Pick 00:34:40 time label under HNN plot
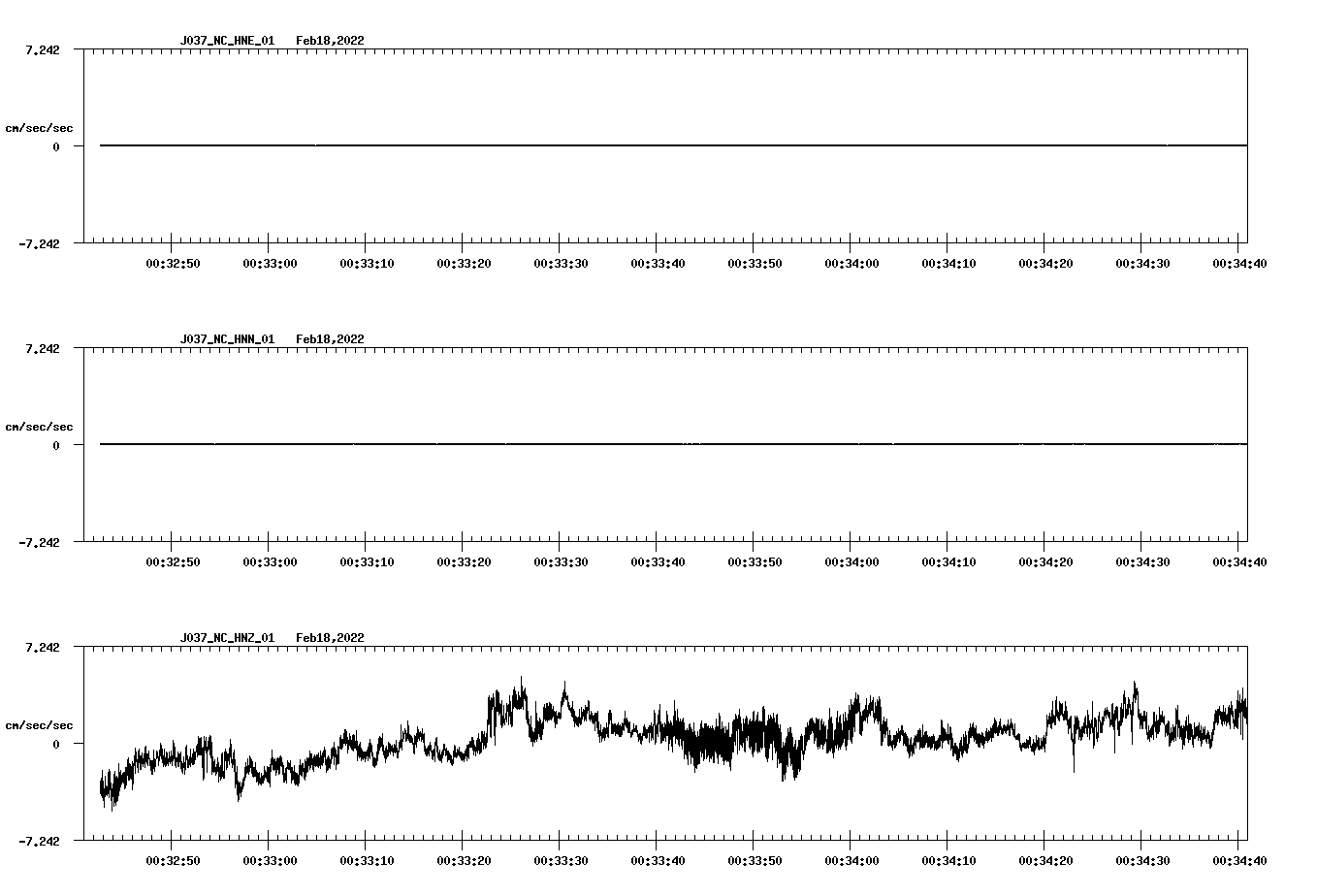The height and width of the screenshot is (896, 1317). 1239,561
